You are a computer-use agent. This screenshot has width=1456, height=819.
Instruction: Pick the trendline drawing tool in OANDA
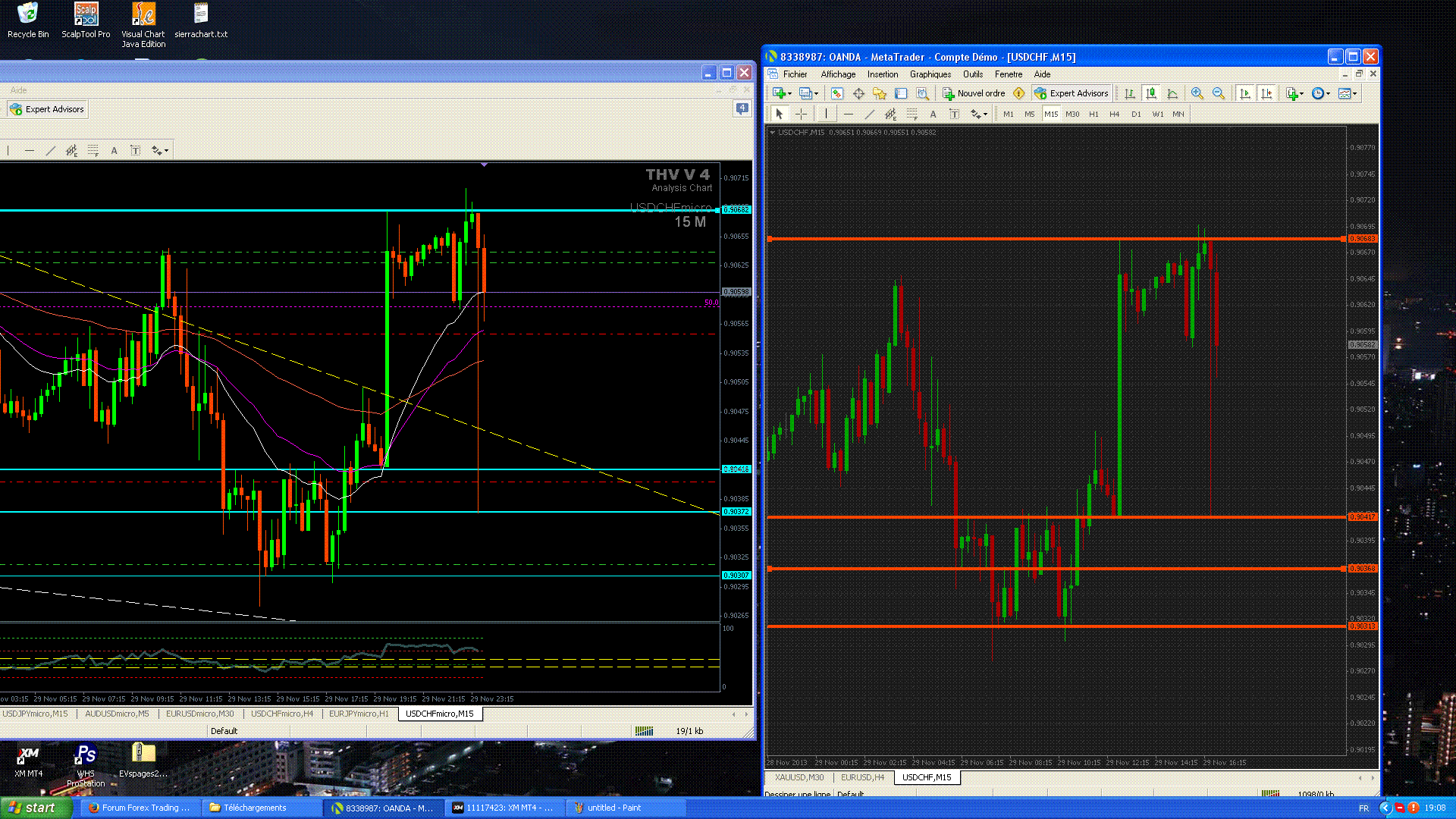point(869,115)
